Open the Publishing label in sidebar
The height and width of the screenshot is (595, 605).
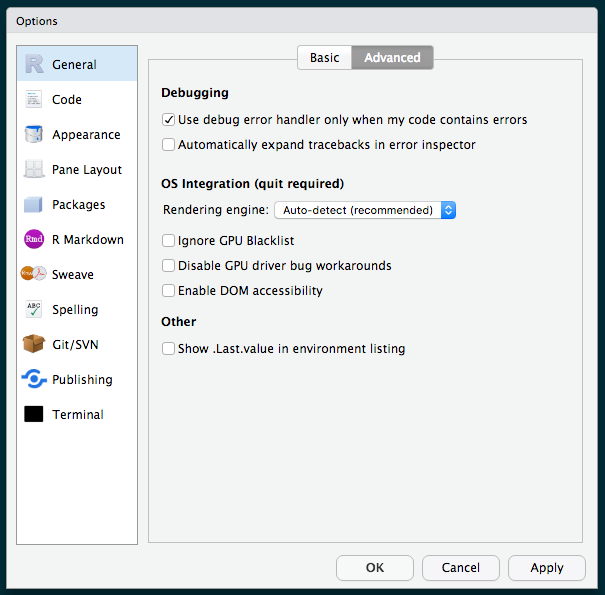click(82, 380)
